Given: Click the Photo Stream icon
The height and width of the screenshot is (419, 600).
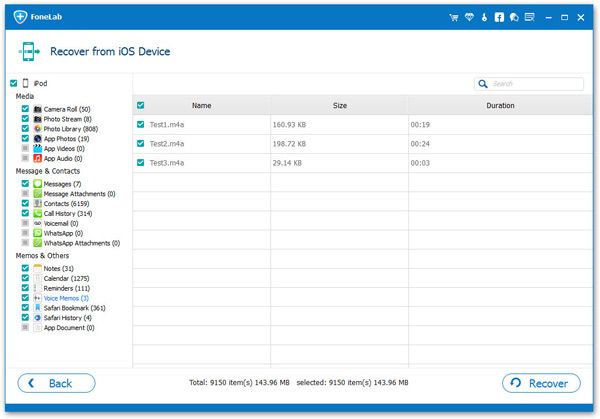Looking at the screenshot, I should point(38,119).
